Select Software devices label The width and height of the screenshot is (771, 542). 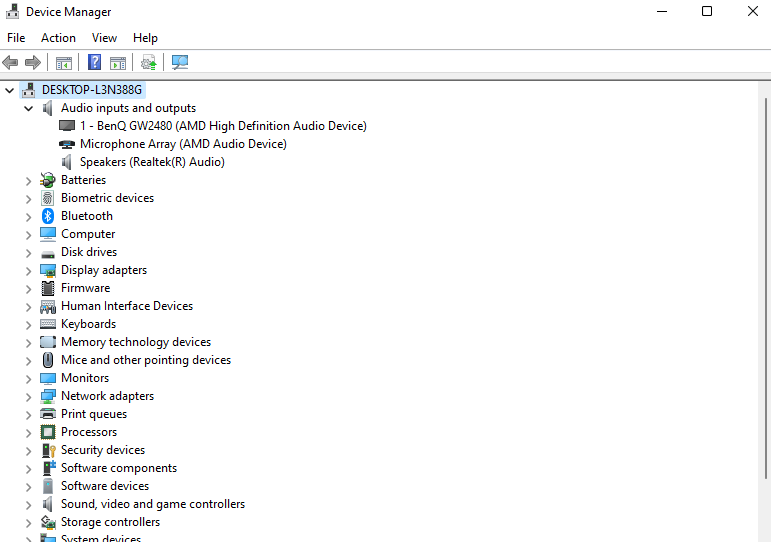pos(105,486)
